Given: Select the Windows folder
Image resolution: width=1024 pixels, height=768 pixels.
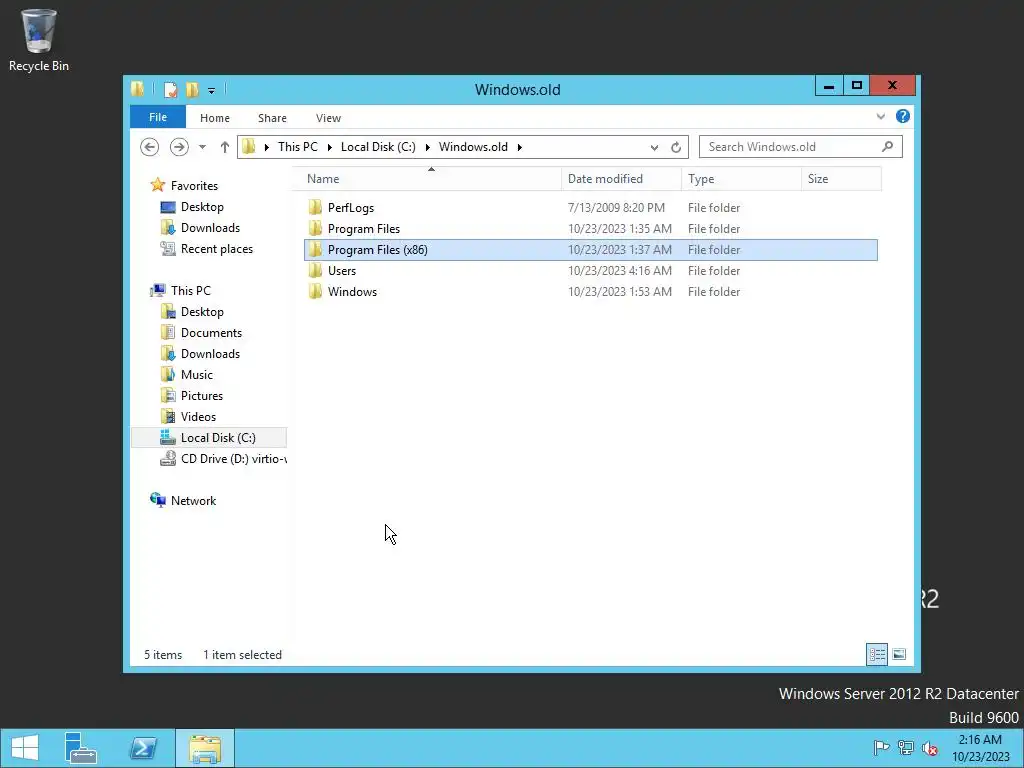Looking at the screenshot, I should pyautogui.click(x=352, y=291).
